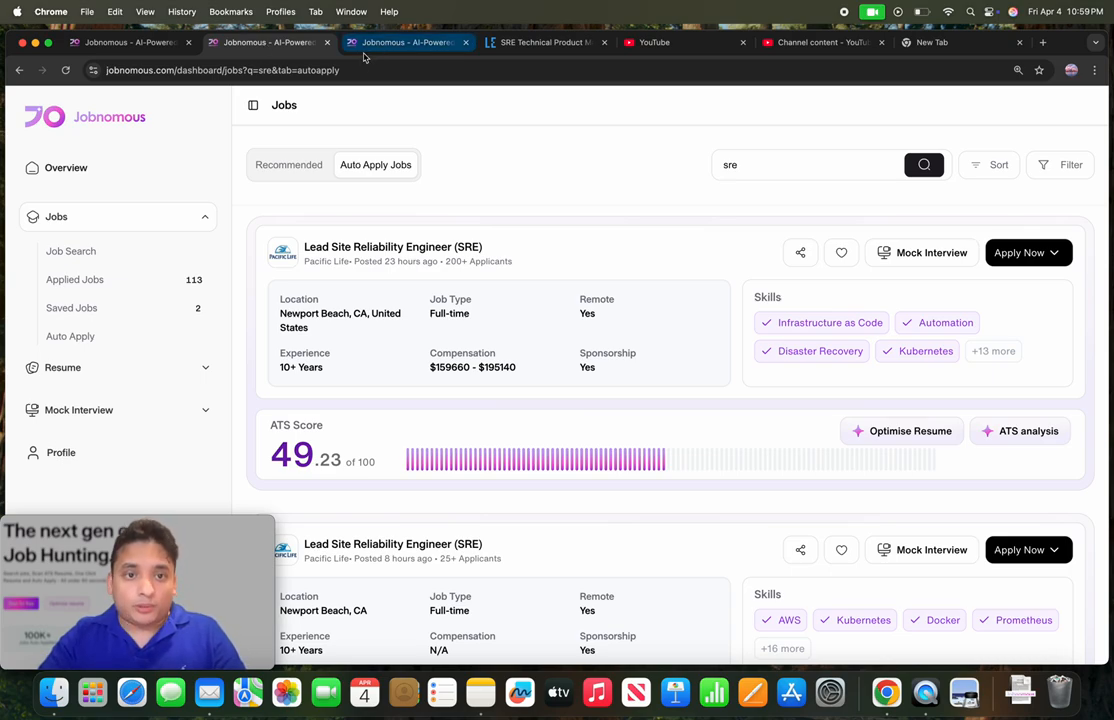Bookmark this page with star icon

(1039, 70)
